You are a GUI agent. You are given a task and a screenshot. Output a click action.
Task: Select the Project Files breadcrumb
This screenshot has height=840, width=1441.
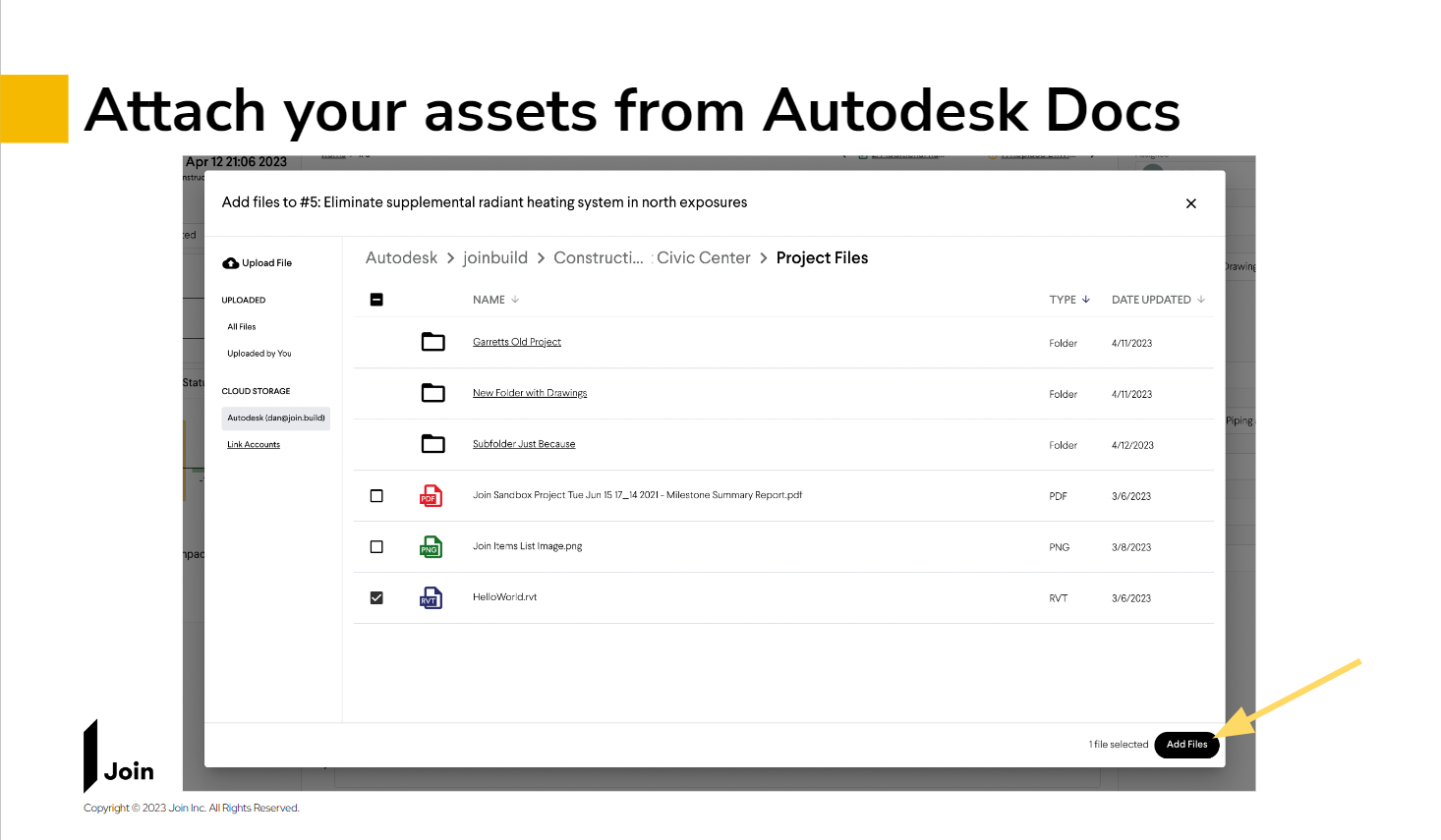(823, 257)
